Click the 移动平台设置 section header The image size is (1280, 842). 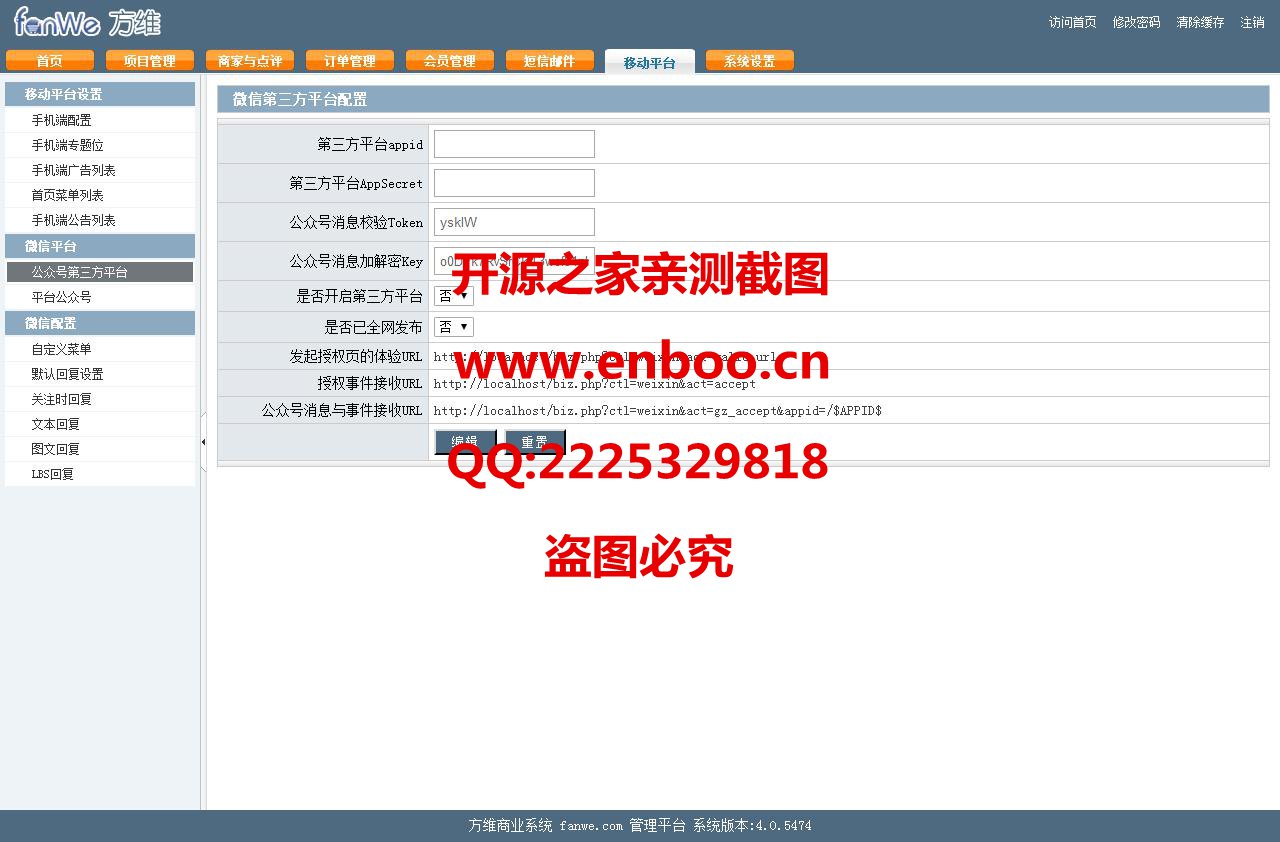coord(100,94)
